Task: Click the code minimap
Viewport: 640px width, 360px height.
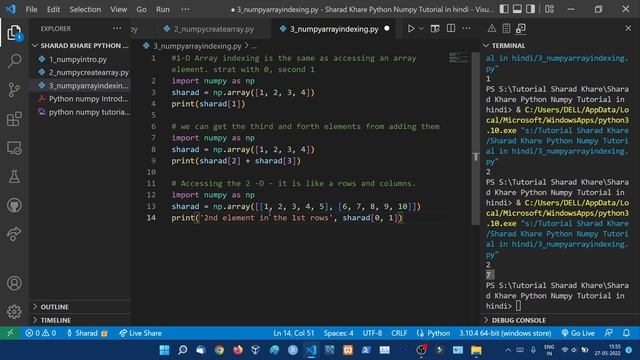Action: point(459,58)
